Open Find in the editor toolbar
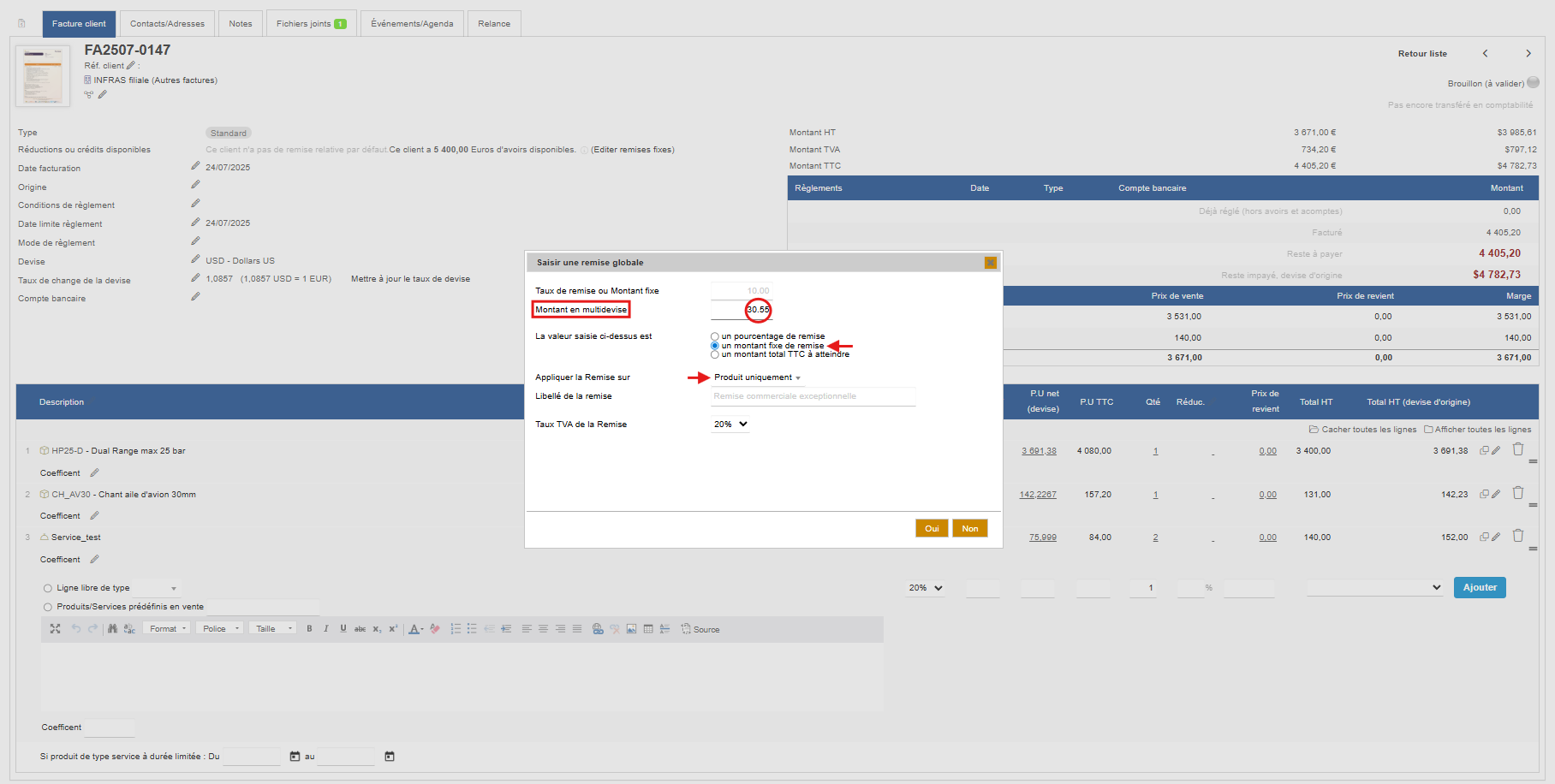 click(112, 629)
